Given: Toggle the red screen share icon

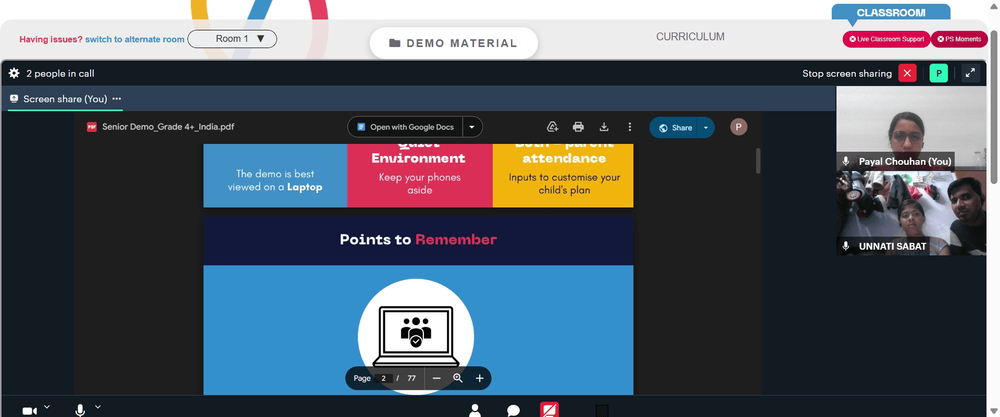Looking at the screenshot, I should [x=550, y=409].
